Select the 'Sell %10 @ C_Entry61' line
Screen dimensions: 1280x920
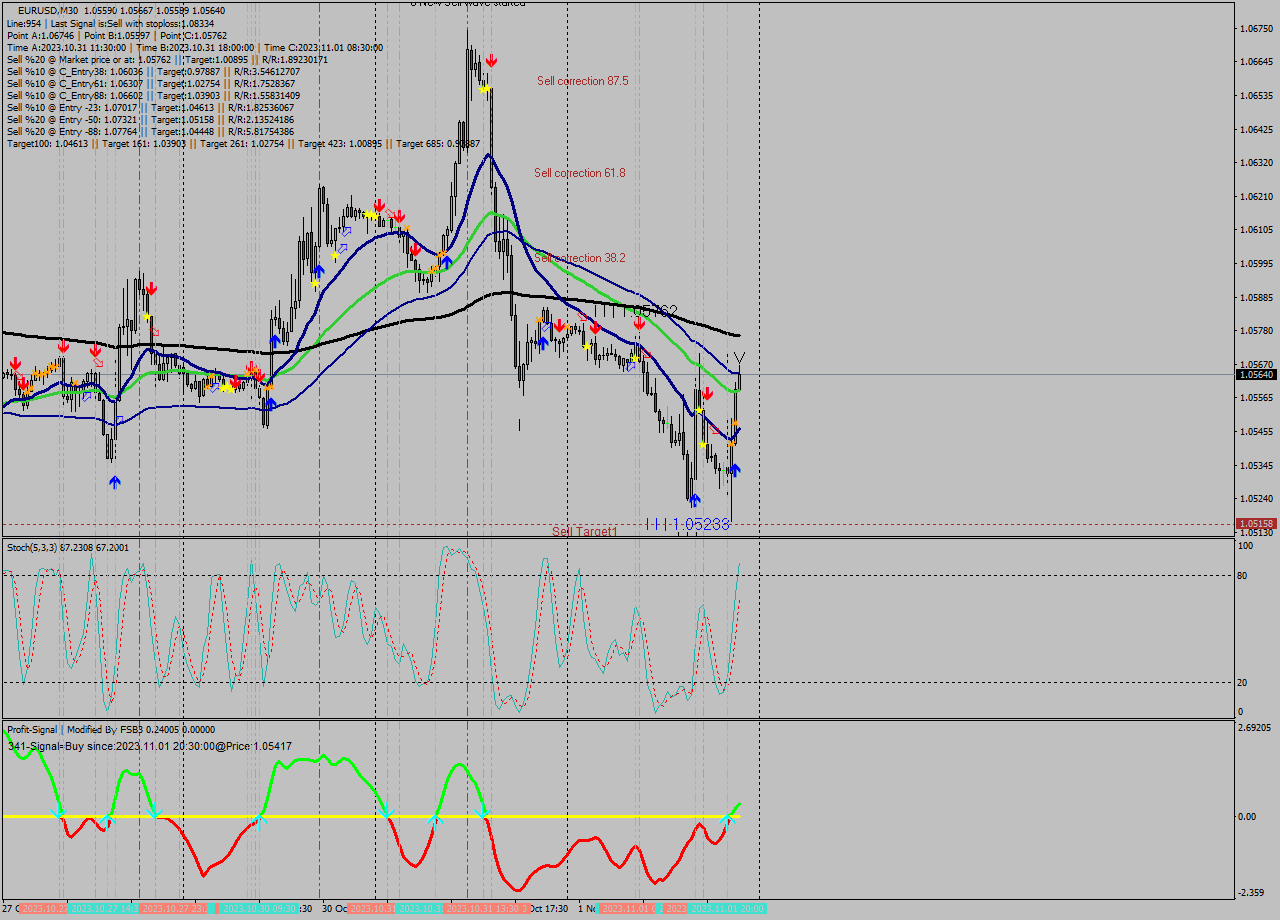pyautogui.click(x=151, y=83)
